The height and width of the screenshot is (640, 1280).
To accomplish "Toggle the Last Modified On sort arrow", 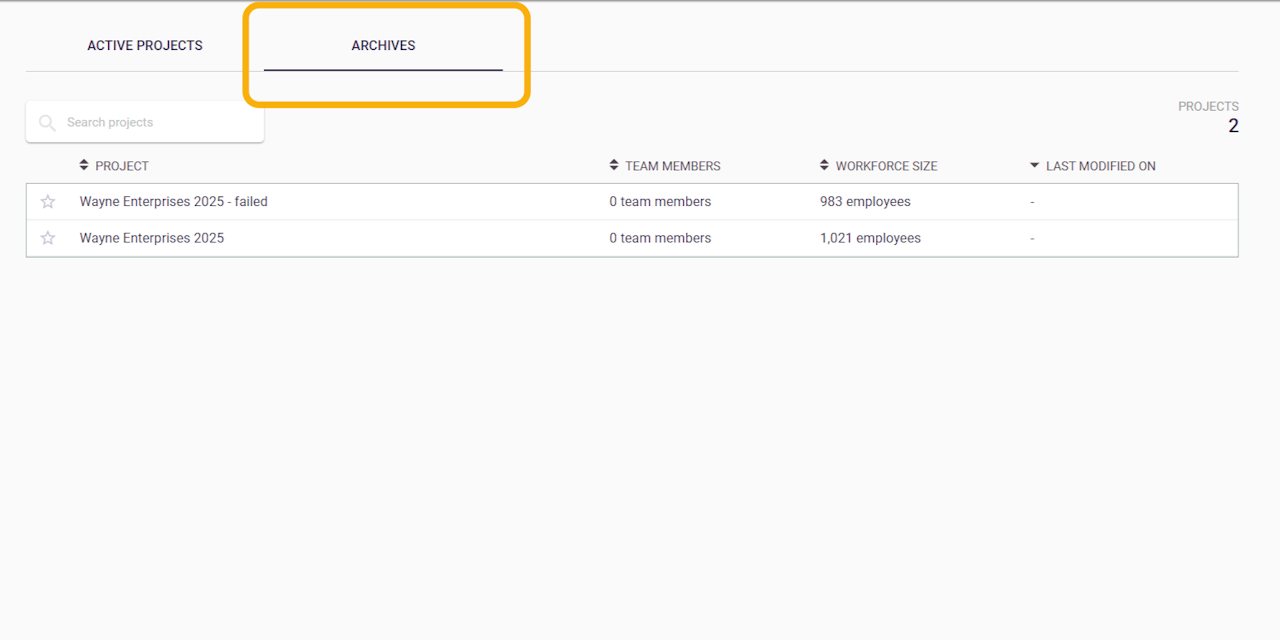I will pos(1034,166).
